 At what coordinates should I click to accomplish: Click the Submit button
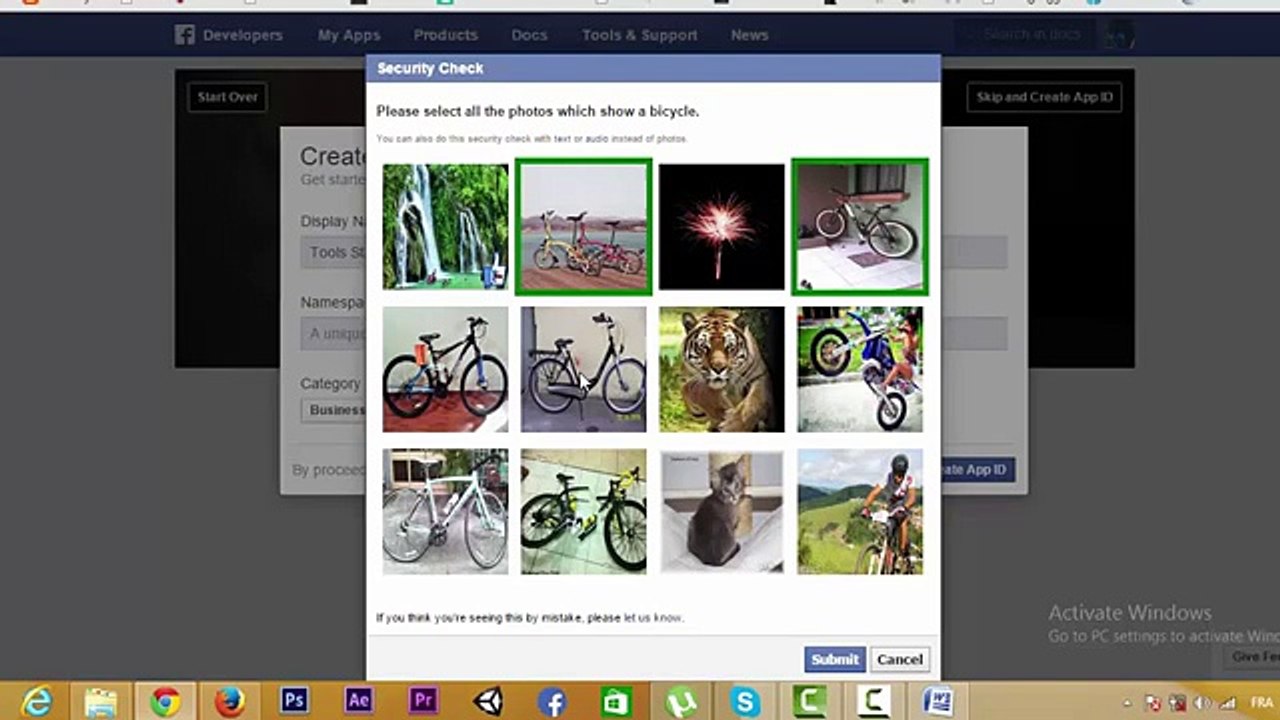(x=835, y=659)
